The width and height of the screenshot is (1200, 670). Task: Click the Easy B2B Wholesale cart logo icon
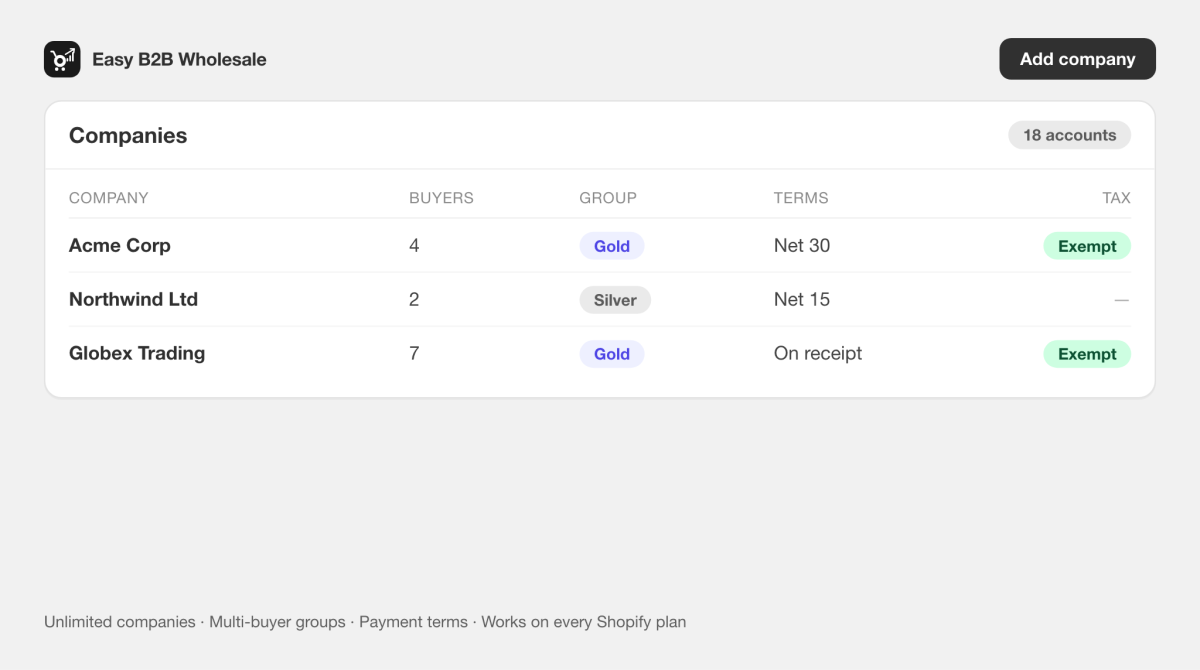tap(62, 59)
